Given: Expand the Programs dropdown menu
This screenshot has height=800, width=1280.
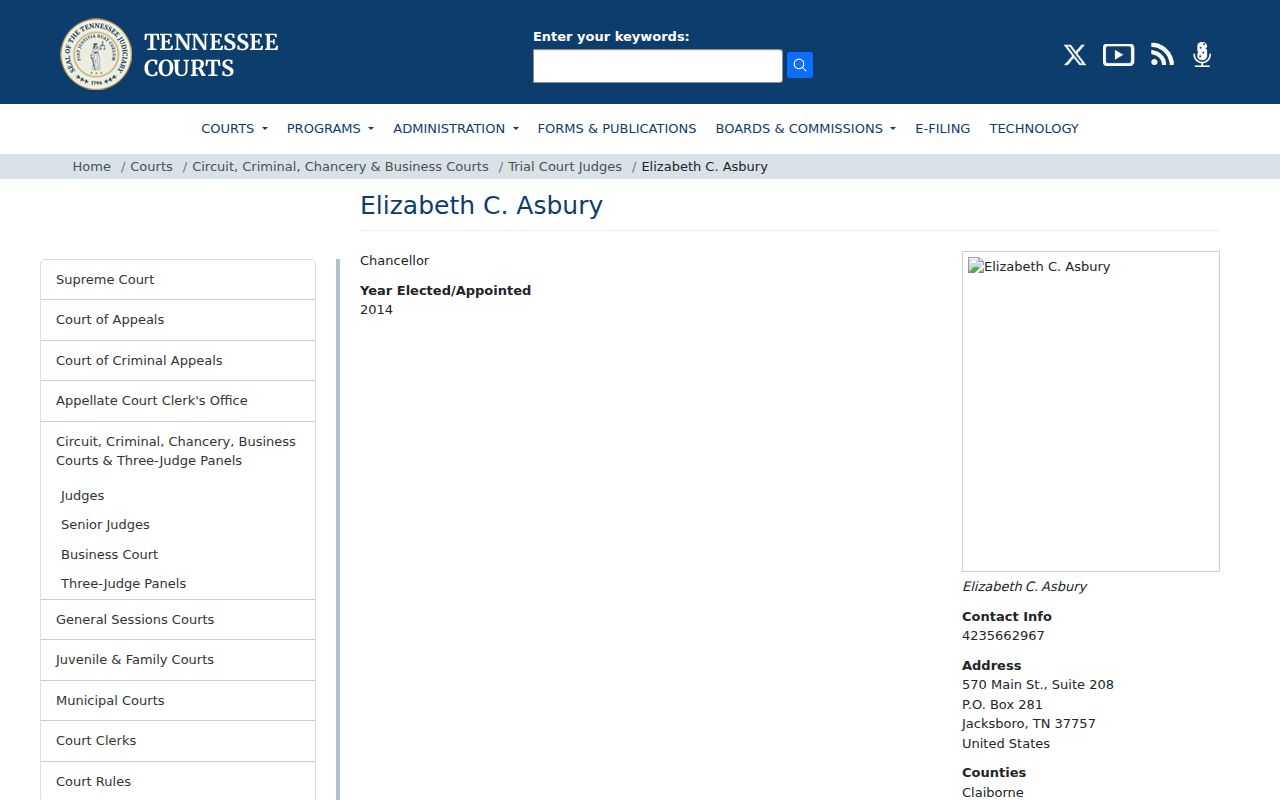Looking at the screenshot, I should point(330,128).
